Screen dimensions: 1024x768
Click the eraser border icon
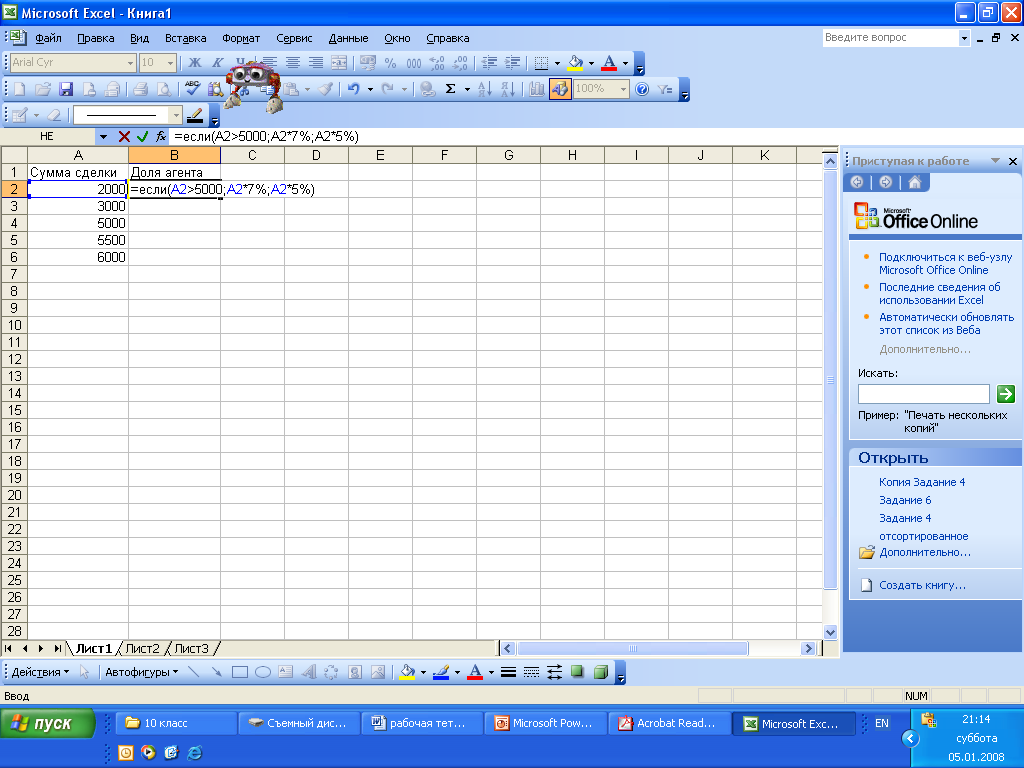(54, 116)
